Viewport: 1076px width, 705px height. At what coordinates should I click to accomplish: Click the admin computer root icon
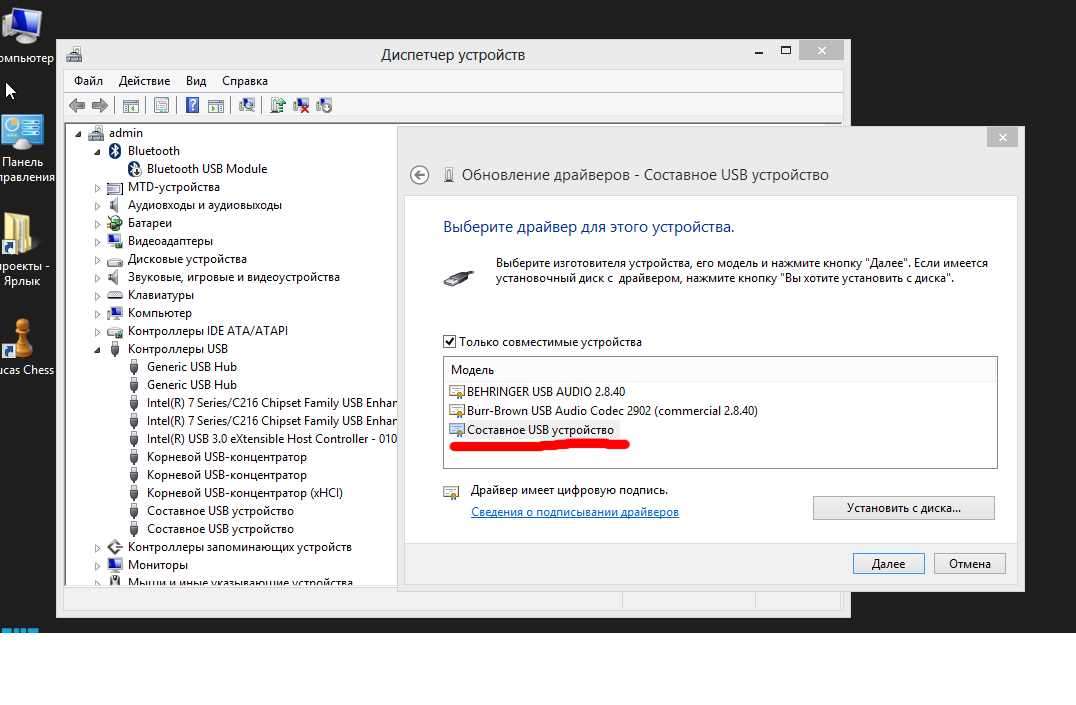(x=96, y=133)
